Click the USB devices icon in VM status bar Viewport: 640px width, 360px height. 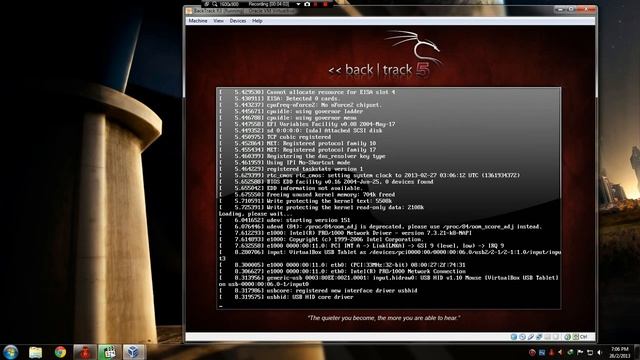point(531,337)
